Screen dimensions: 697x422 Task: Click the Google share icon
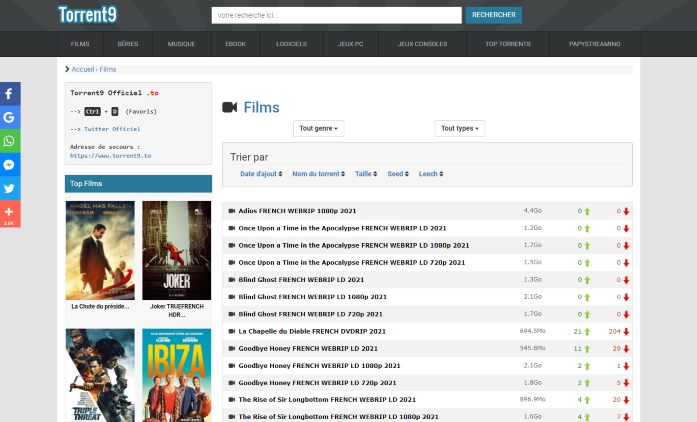tap(9, 117)
